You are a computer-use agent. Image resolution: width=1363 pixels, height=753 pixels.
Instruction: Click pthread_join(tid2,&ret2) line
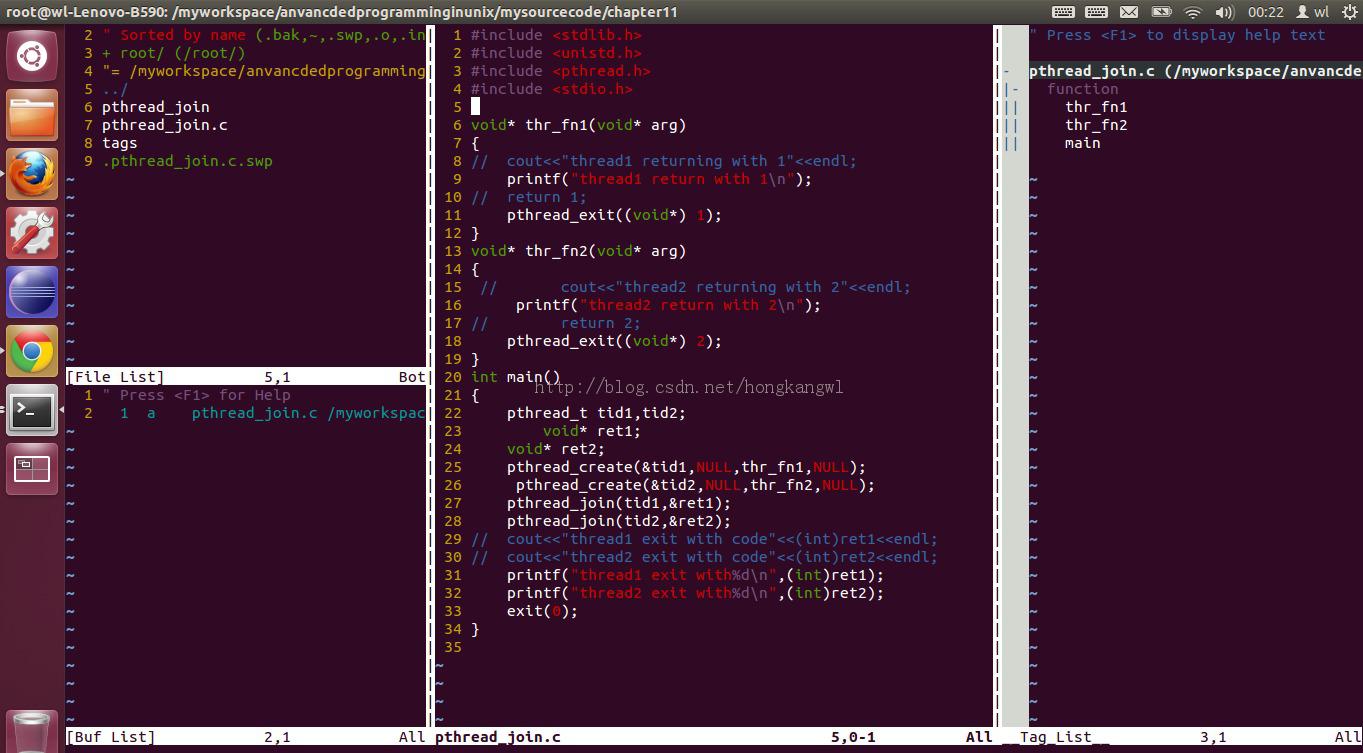pos(618,521)
